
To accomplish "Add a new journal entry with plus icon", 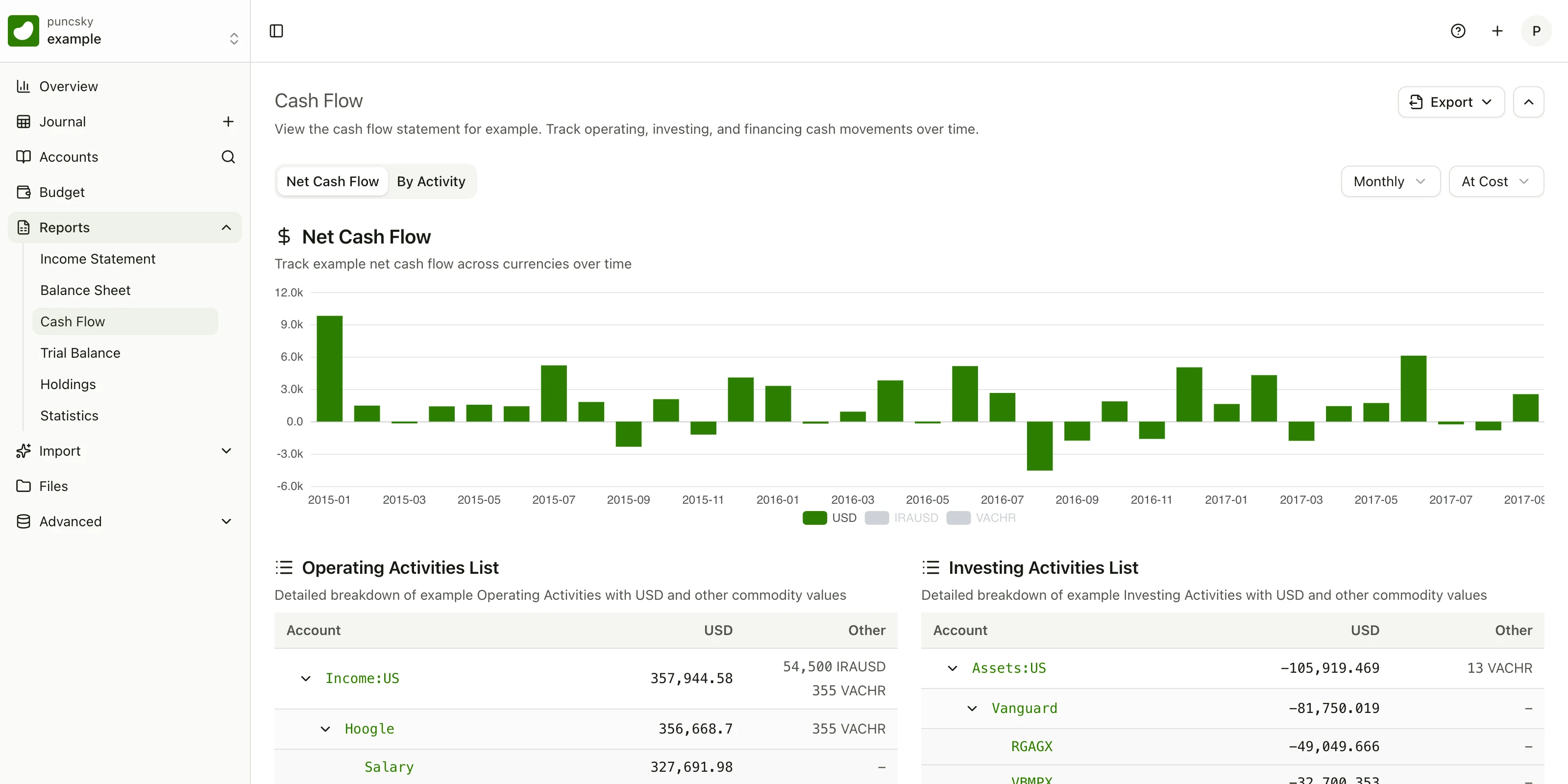I will [x=228, y=122].
